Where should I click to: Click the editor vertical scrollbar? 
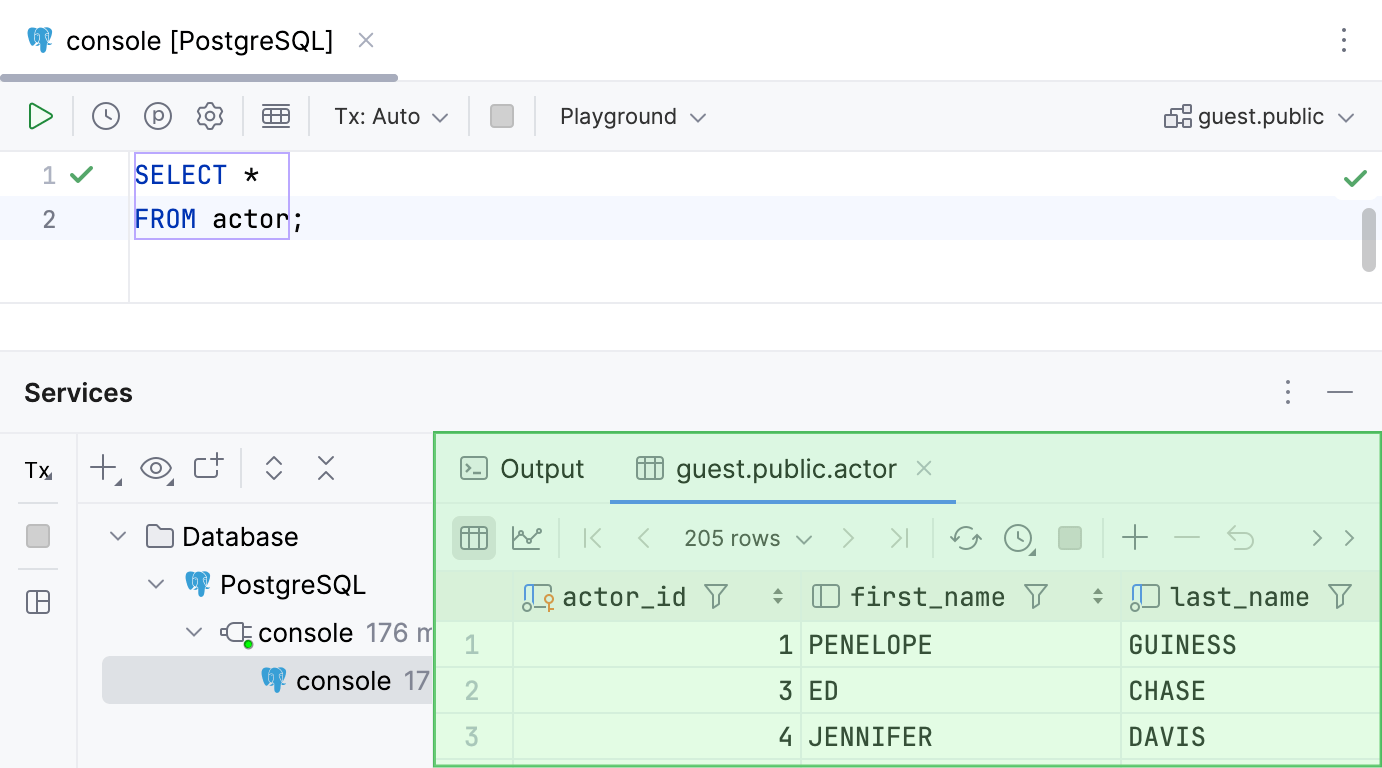1368,240
